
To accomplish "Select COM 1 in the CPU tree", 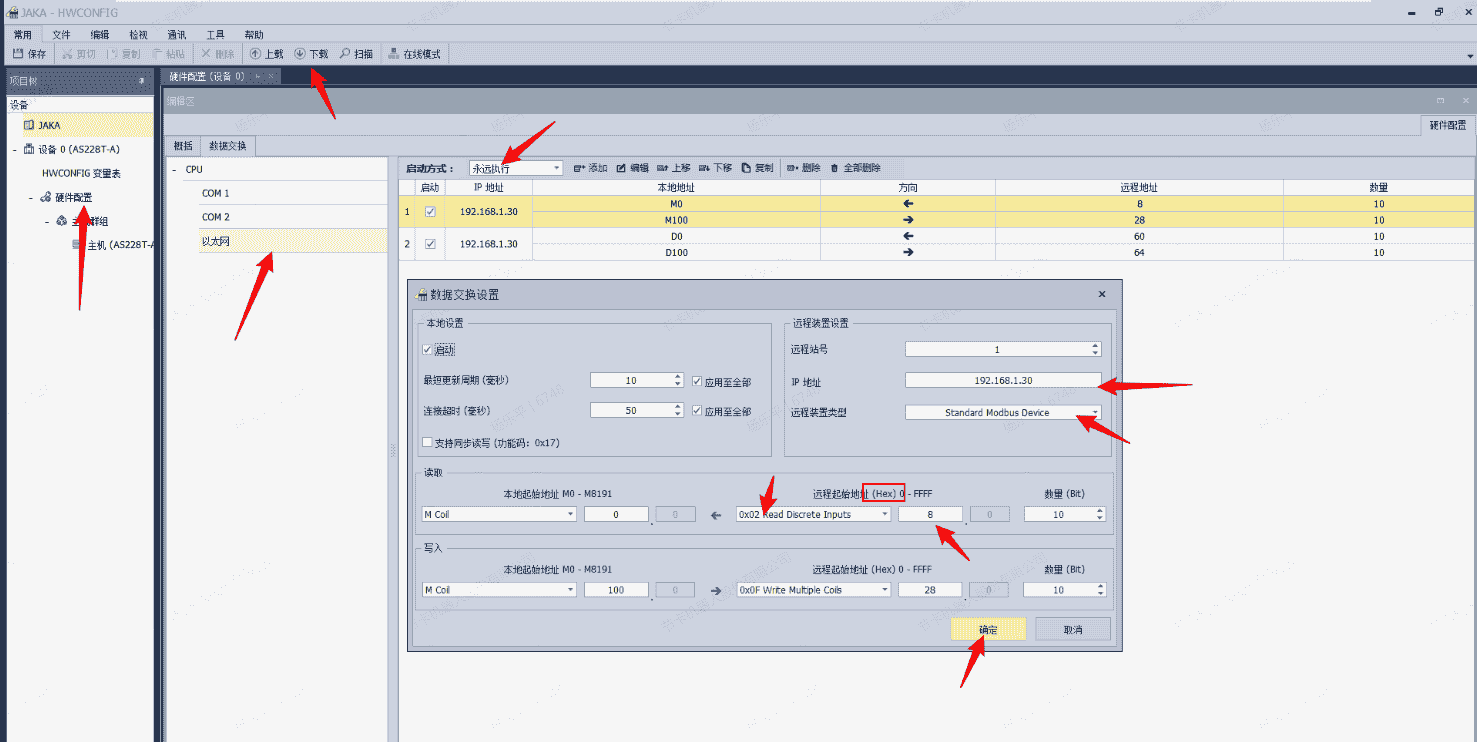I will click(x=216, y=193).
